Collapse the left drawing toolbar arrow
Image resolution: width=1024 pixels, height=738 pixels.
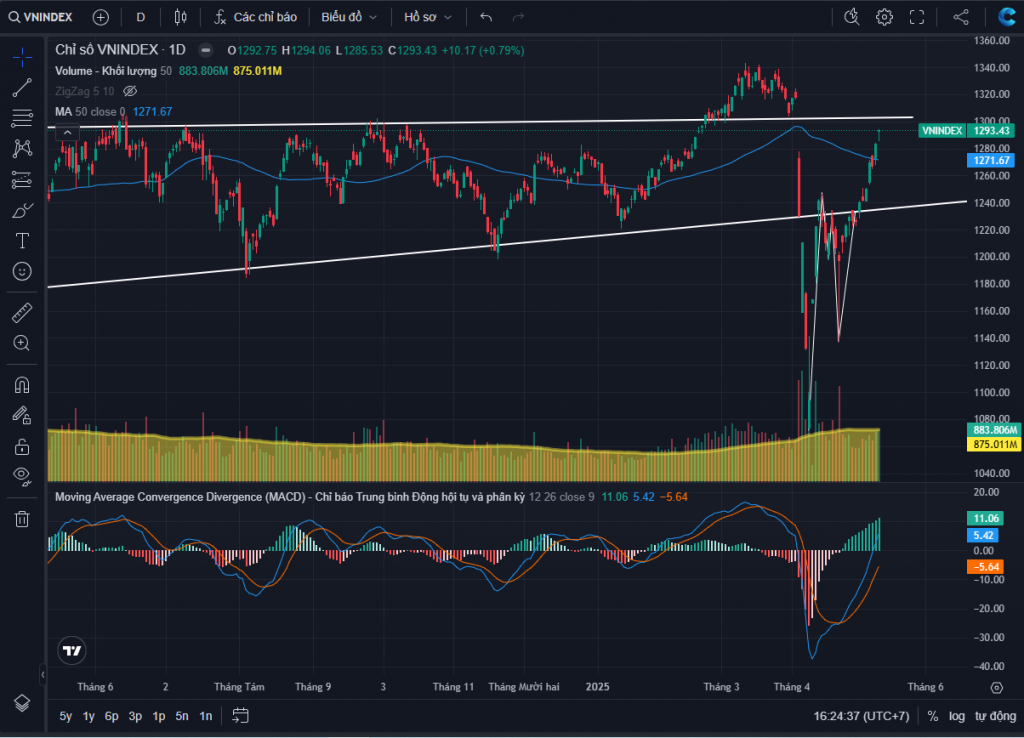coord(42,674)
